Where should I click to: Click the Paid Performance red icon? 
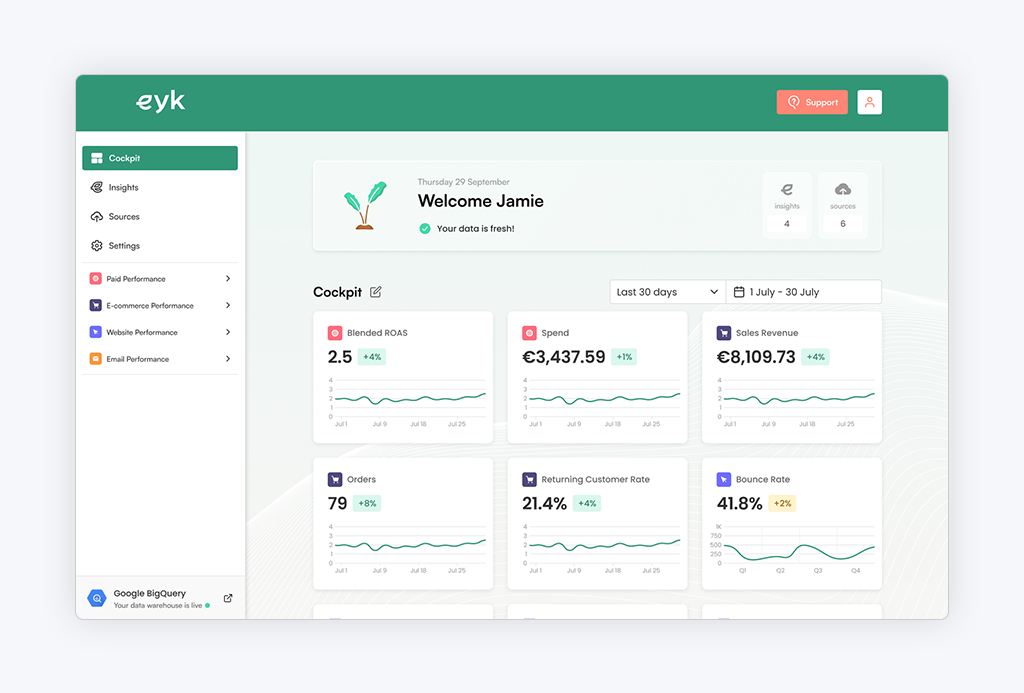[x=95, y=278]
